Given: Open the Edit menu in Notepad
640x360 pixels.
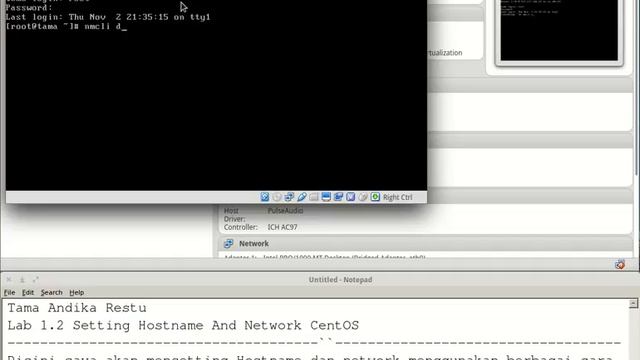Looking at the screenshot, I should [28, 292].
